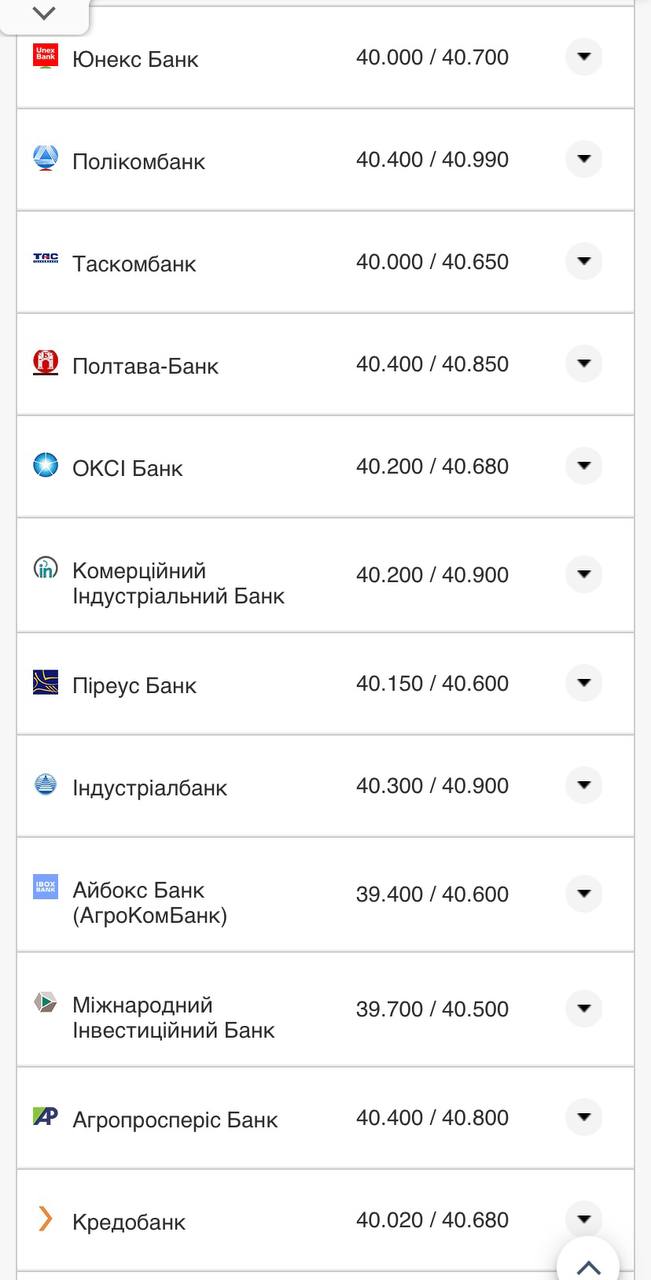
Task: Select the ОКСІ Банк globe icon
Action: click(x=45, y=465)
